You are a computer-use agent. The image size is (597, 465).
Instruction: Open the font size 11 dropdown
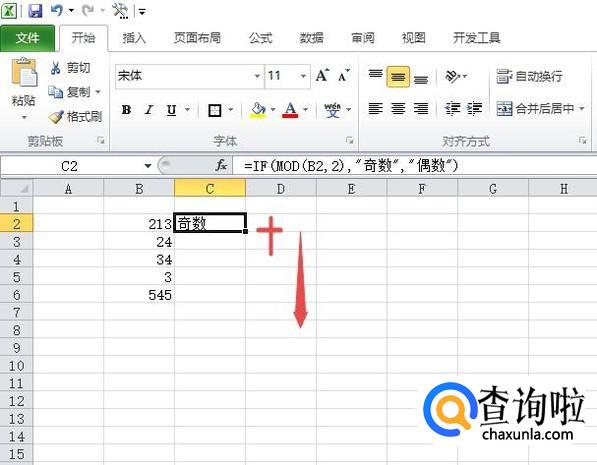303,76
